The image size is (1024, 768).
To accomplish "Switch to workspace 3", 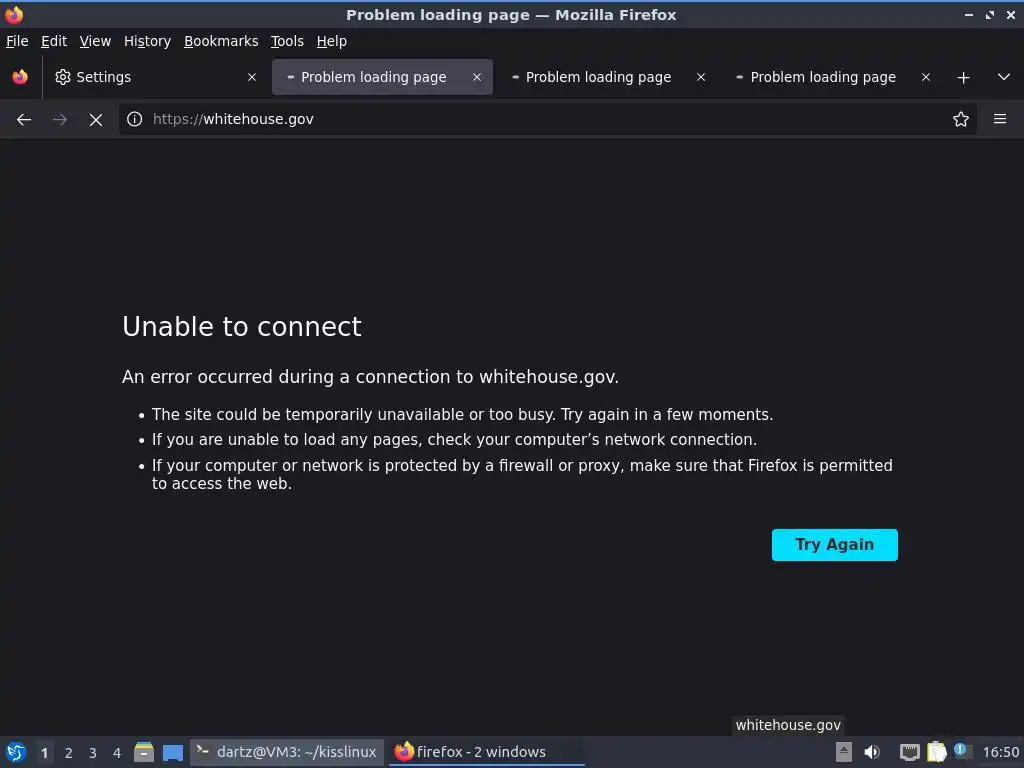I will click(x=93, y=753).
